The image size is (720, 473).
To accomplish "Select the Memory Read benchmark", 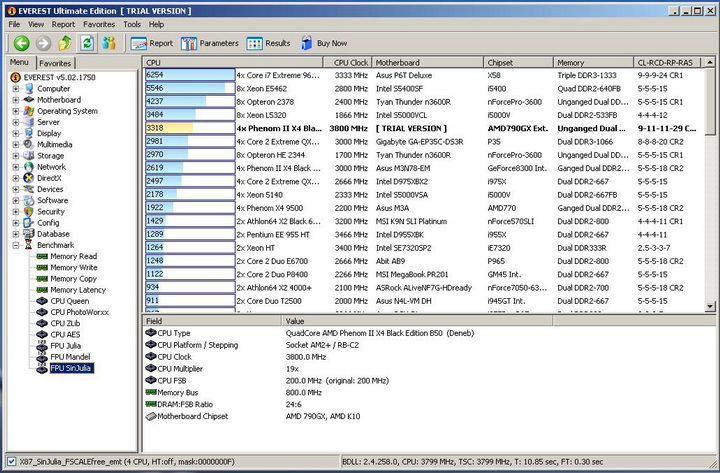I will [x=73, y=256].
